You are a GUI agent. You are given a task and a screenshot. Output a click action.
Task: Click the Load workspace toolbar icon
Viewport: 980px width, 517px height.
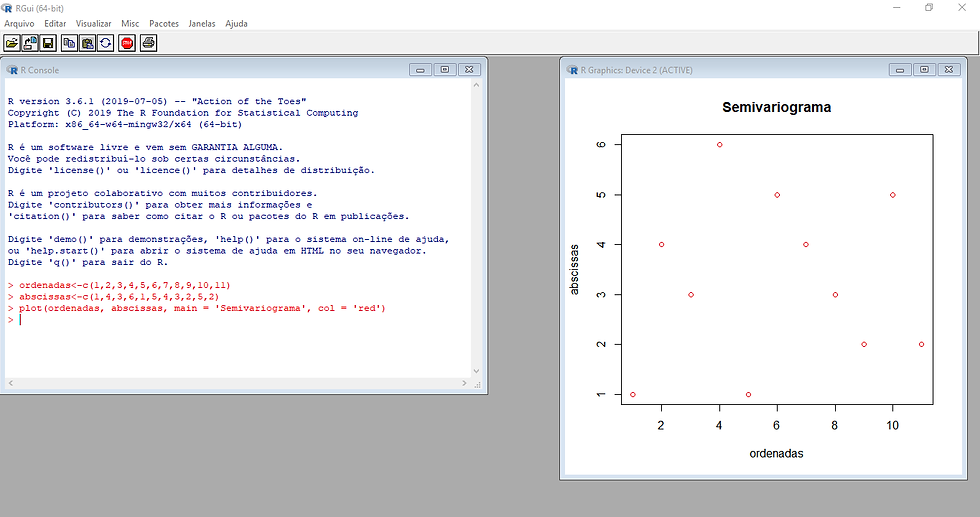[x=30, y=43]
